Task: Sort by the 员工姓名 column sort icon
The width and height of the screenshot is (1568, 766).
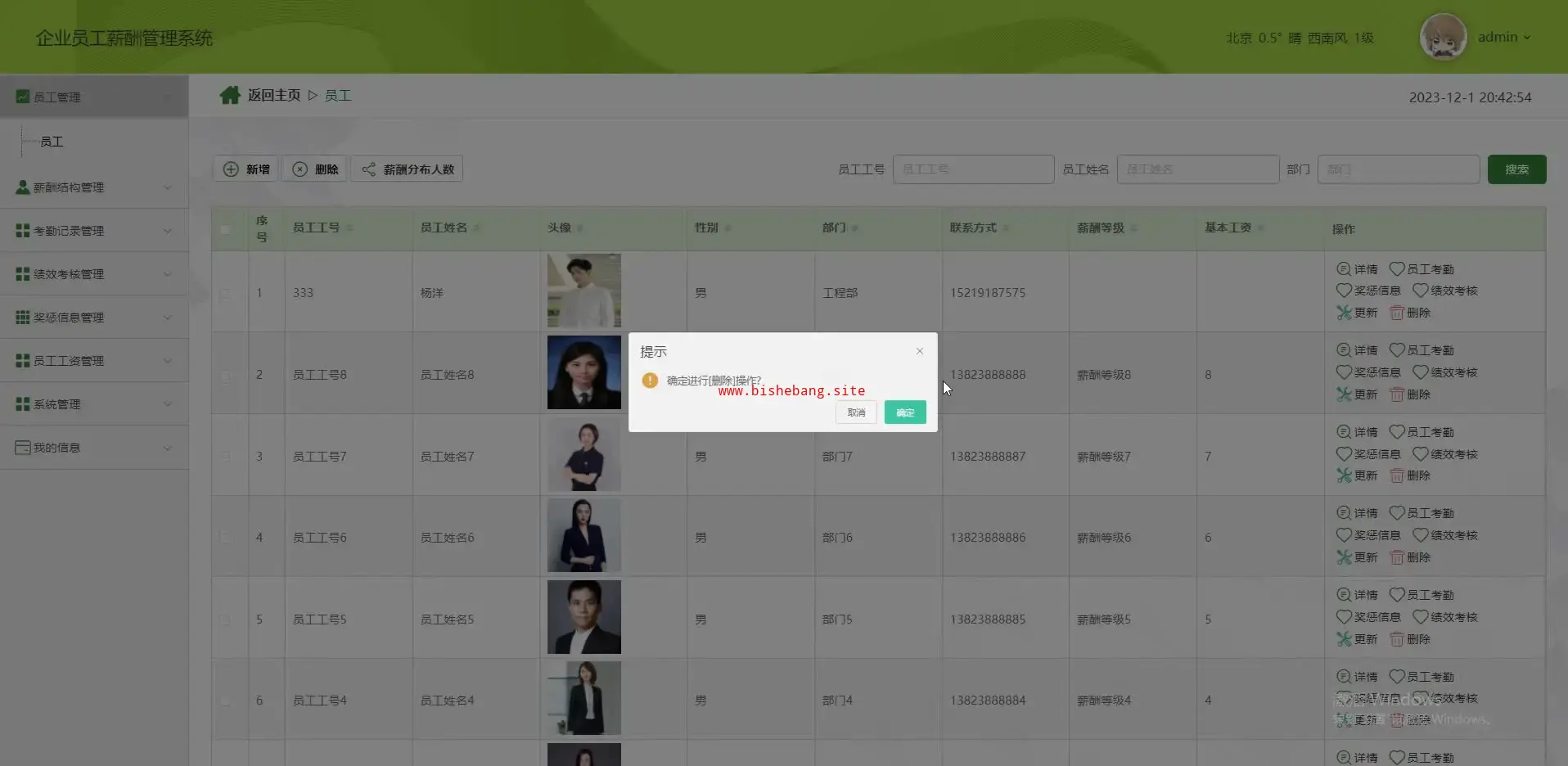Action: (x=476, y=228)
